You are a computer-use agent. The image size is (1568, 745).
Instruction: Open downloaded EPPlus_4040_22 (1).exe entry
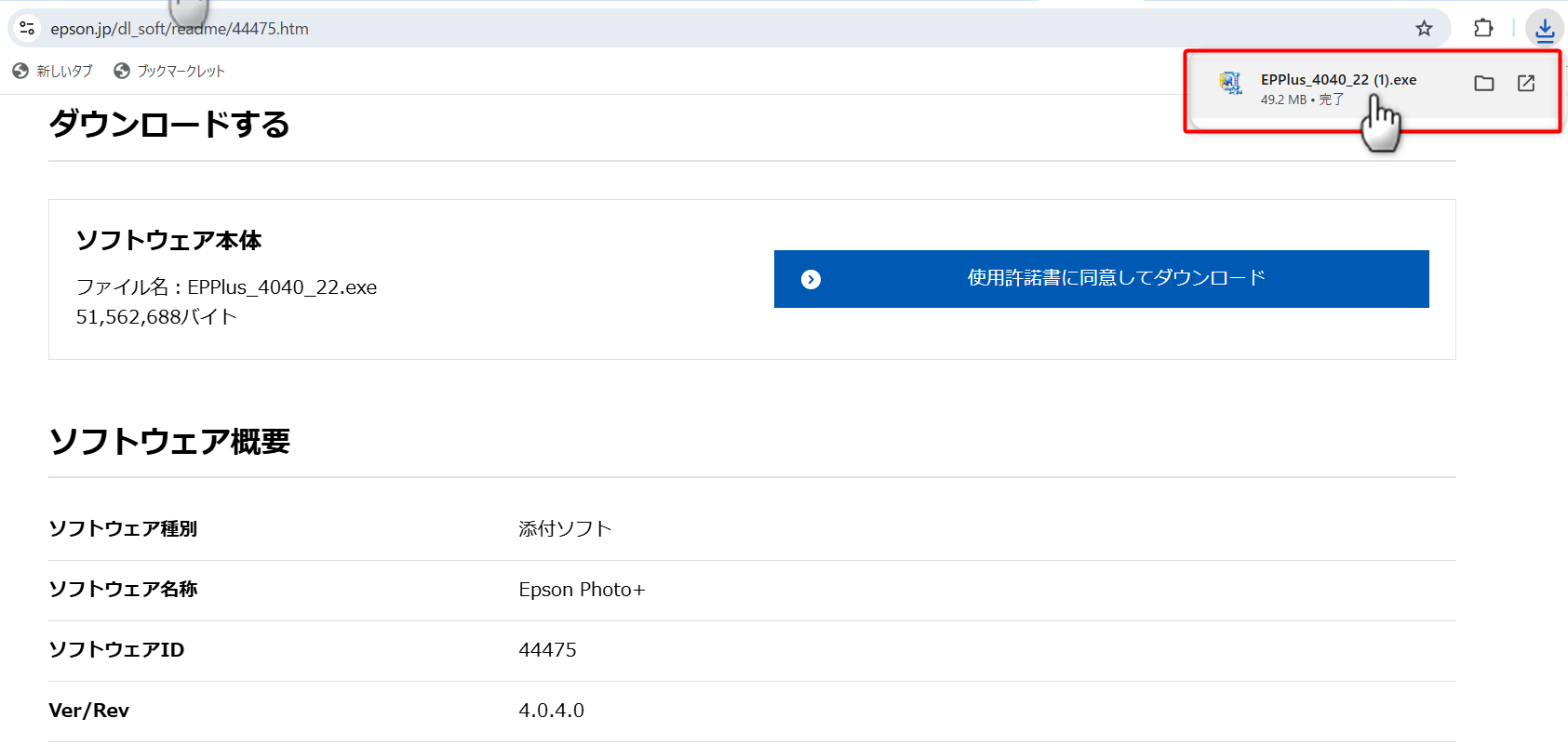(1338, 80)
